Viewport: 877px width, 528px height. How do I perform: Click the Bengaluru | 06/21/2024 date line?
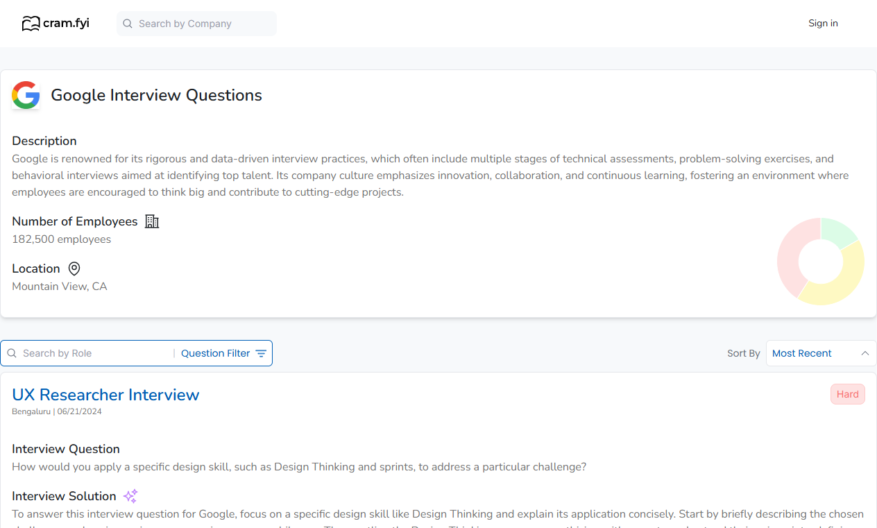tap(56, 412)
